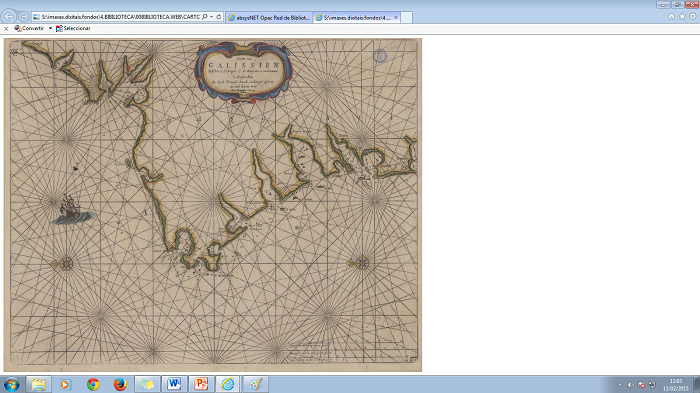Click the Galissien antique map image

pos(213,205)
